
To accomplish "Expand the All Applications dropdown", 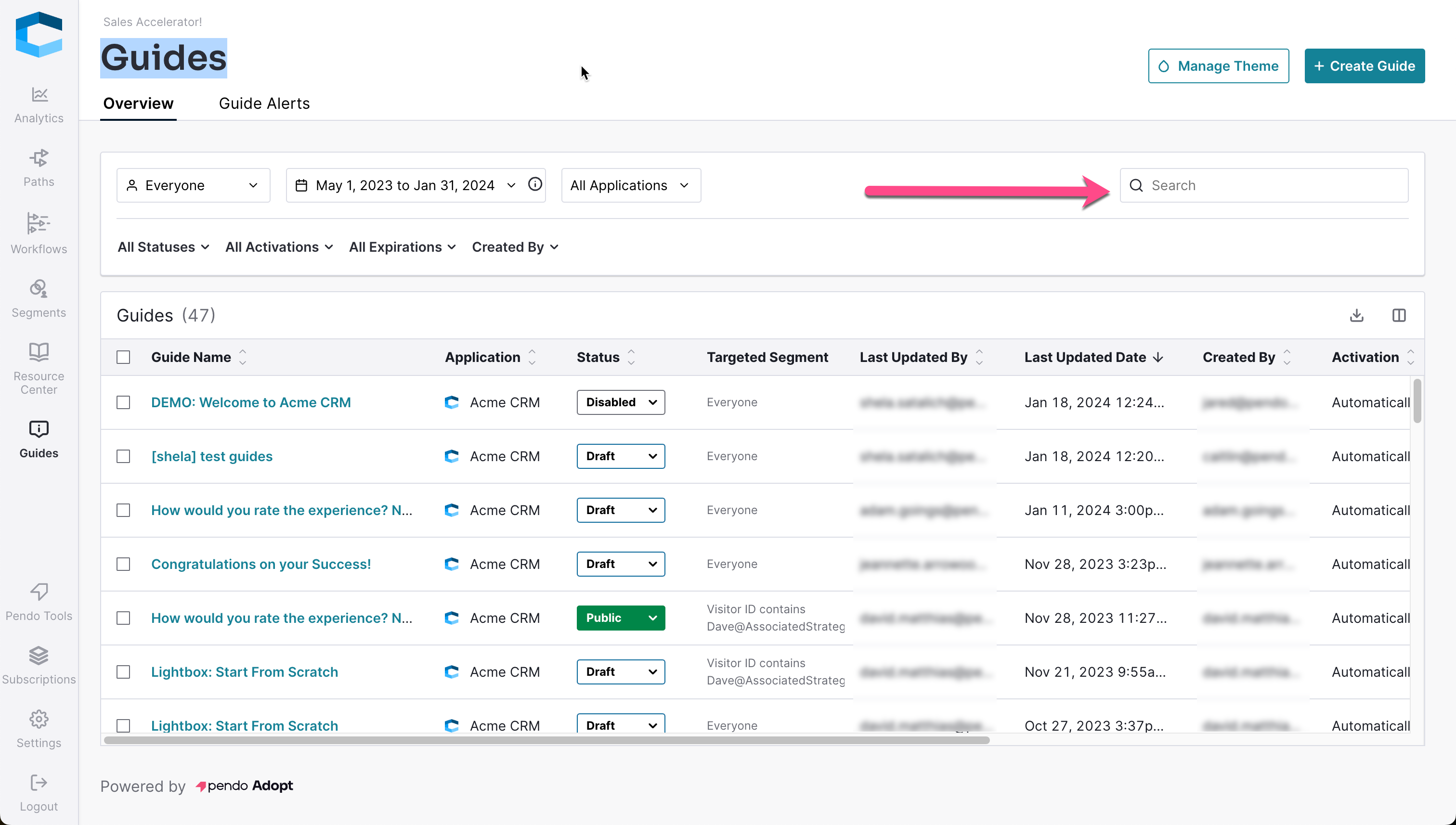I will pos(631,185).
